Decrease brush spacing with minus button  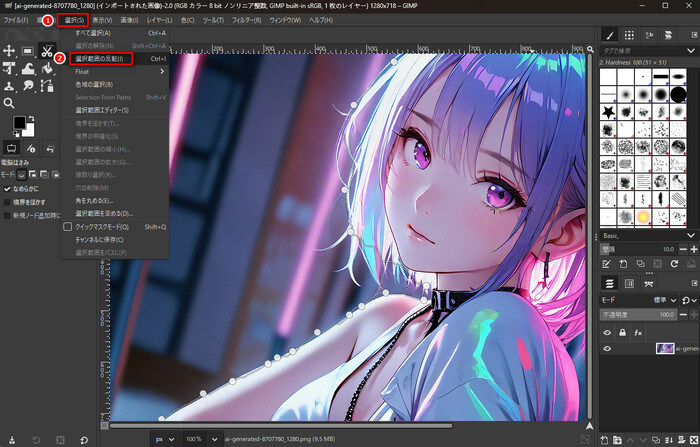pyautogui.click(x=683, y=249)
